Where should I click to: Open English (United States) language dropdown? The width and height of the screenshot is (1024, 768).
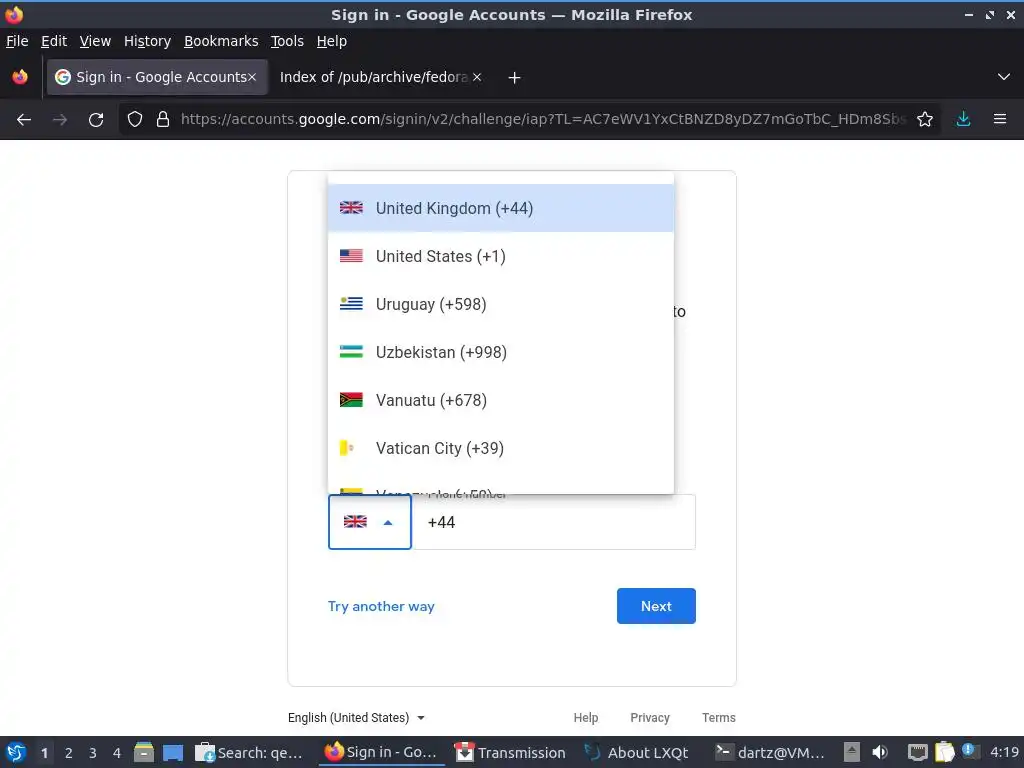pyautogui.click(x=357, y=718)
